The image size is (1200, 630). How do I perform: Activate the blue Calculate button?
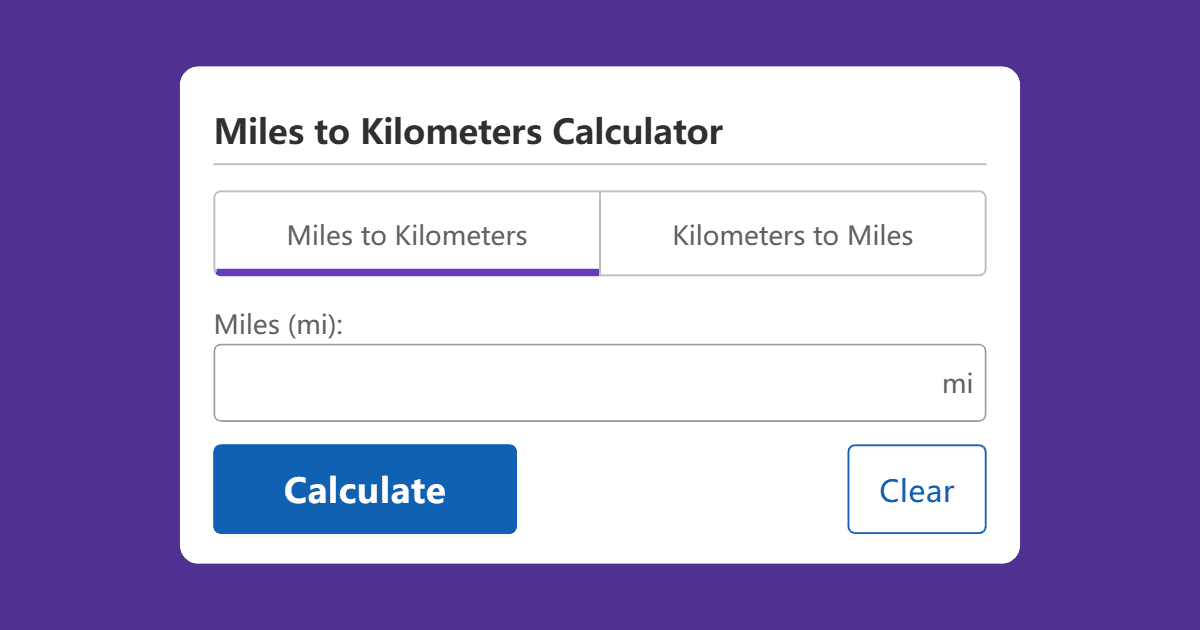365,489
